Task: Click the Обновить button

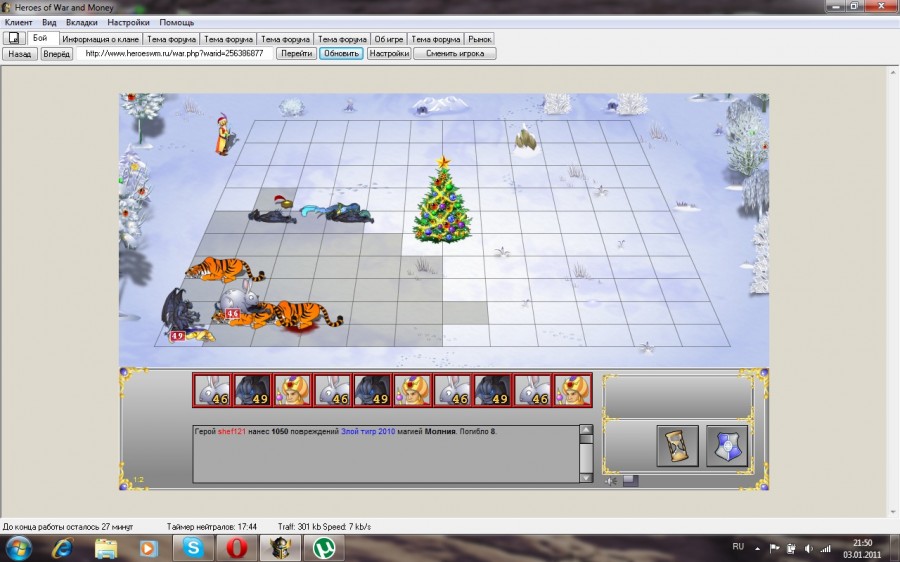Action: click(x=341, y=53)
